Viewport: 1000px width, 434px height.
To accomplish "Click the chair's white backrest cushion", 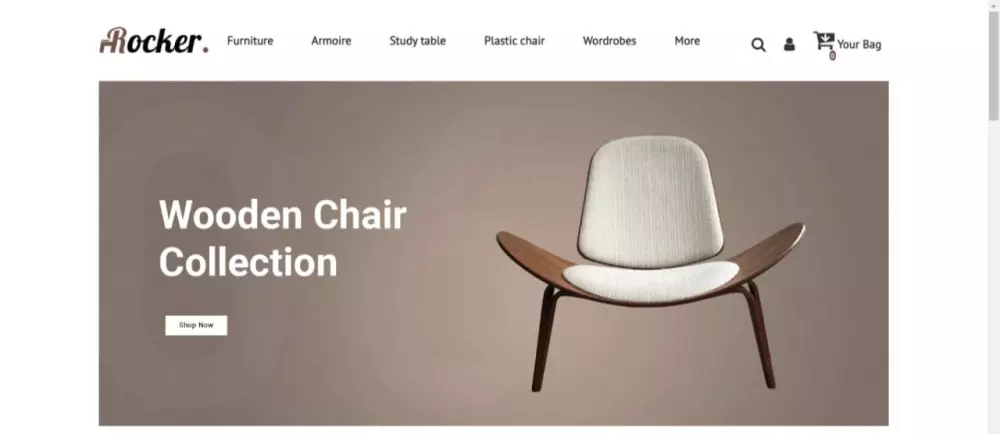I will (650, 199).
